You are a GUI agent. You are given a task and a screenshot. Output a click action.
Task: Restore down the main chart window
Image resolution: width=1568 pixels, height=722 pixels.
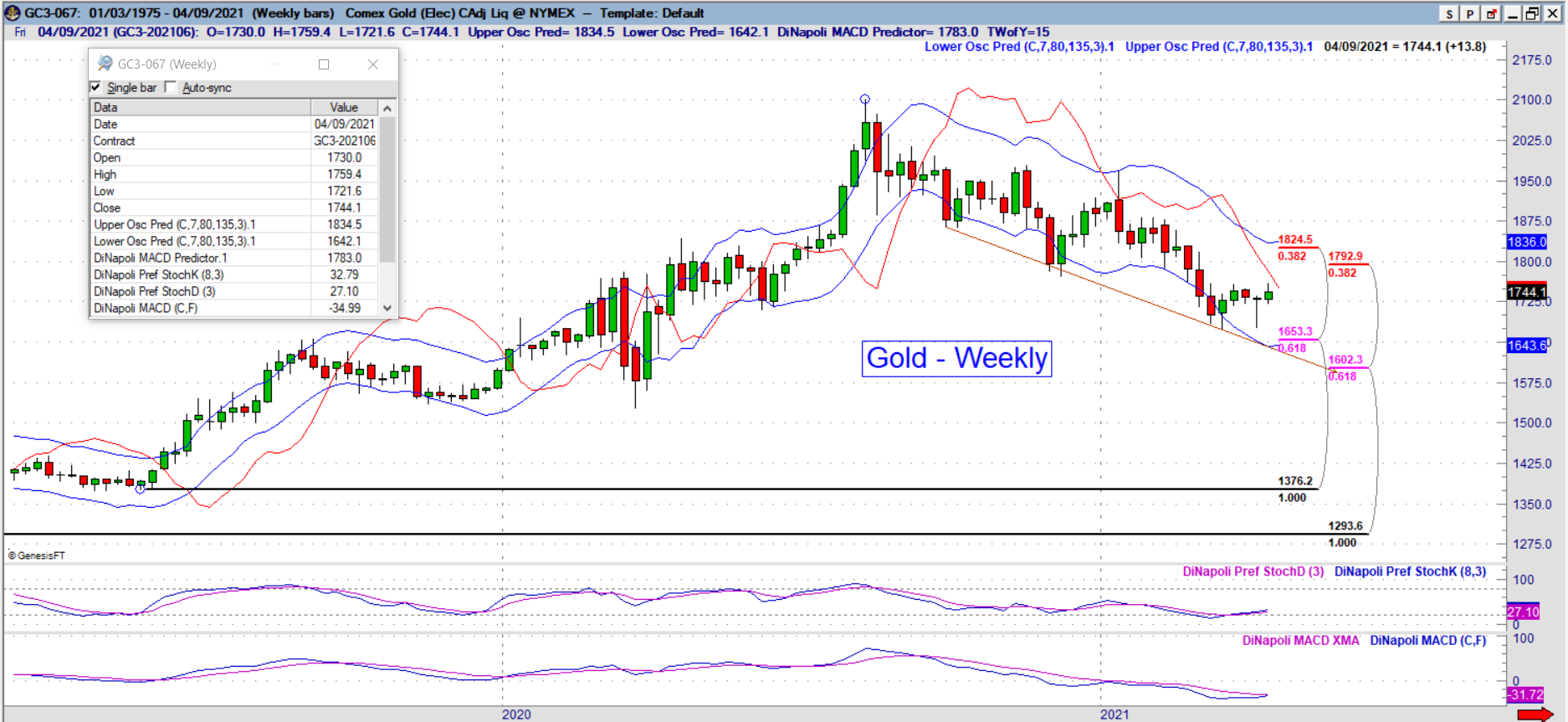tap(1532, 13)
